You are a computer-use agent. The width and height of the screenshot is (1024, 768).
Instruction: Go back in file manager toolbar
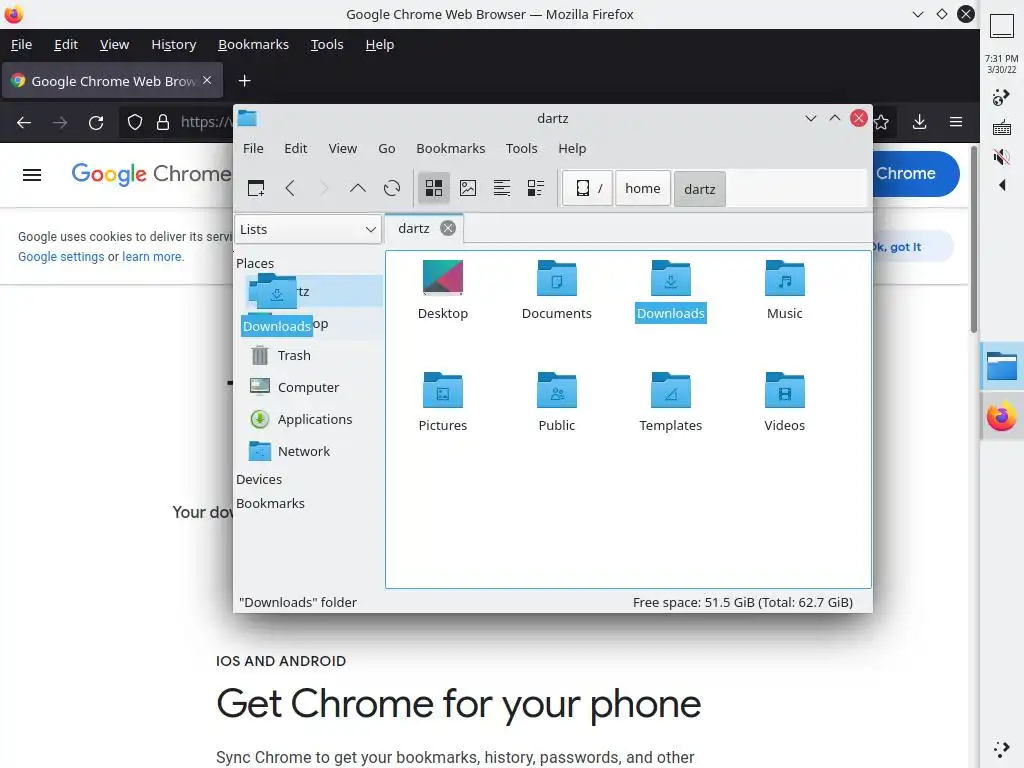290,189
